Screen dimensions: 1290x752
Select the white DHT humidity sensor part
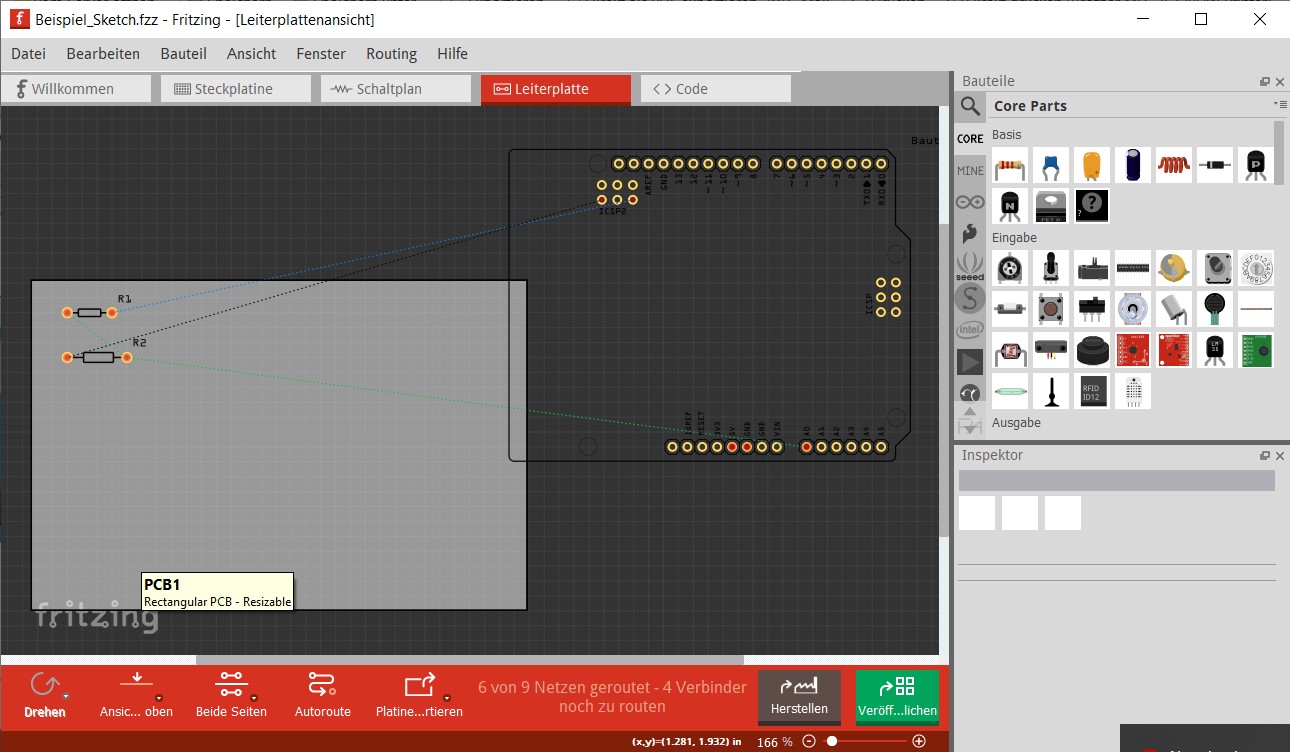coord(1133,391)
